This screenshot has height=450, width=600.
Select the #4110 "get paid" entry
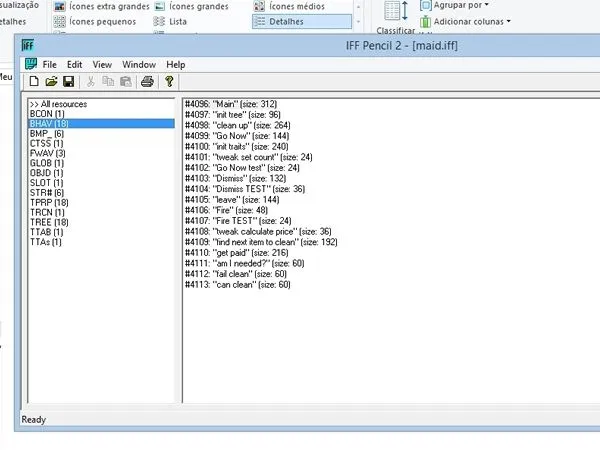point(236,253)
